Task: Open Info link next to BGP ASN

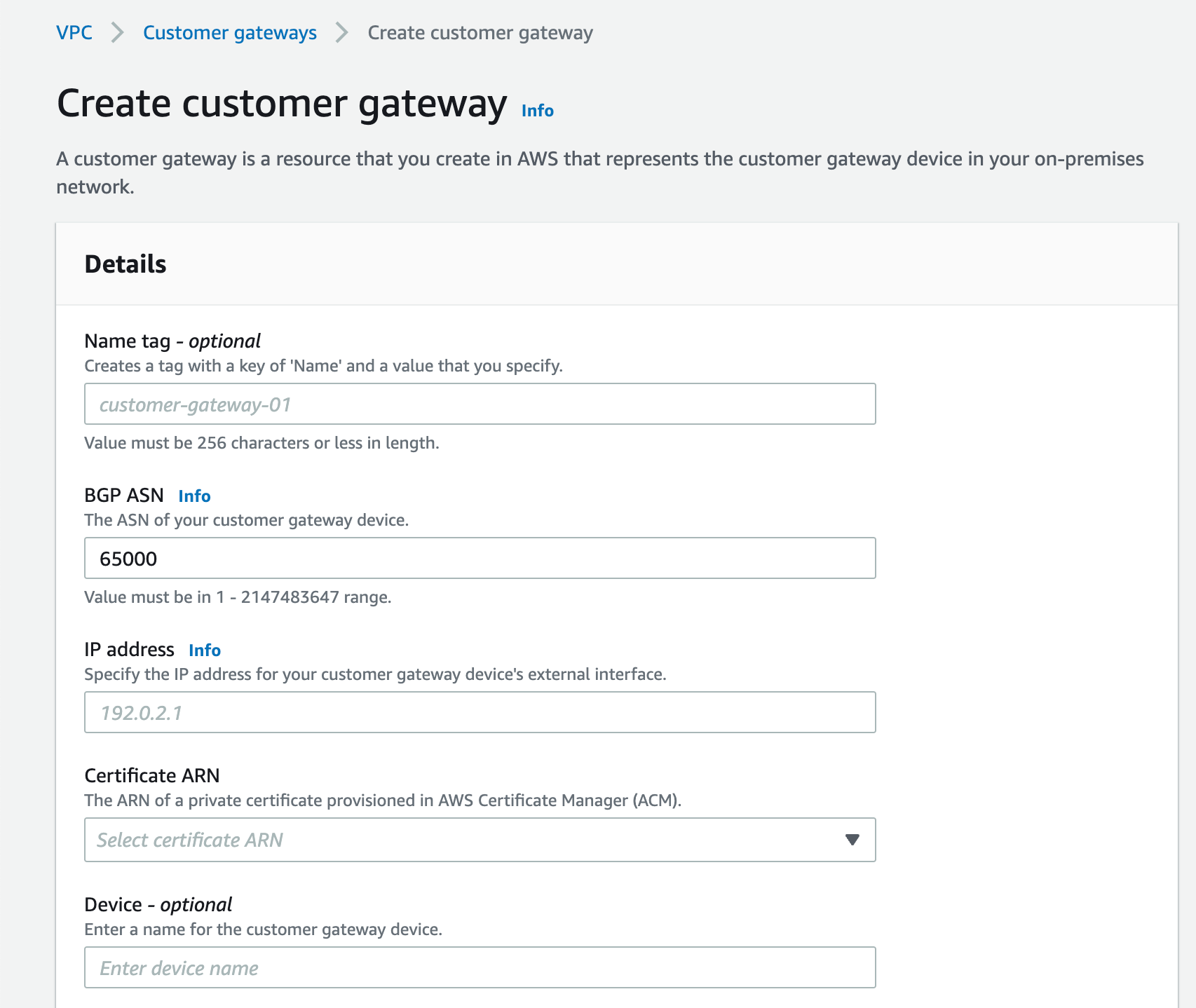Action: pos(194,496)
